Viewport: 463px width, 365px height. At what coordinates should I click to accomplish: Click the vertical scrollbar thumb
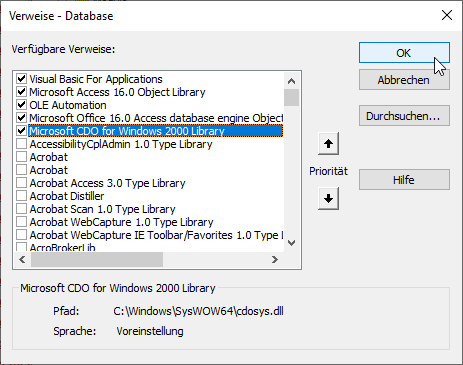click(292, 97)
